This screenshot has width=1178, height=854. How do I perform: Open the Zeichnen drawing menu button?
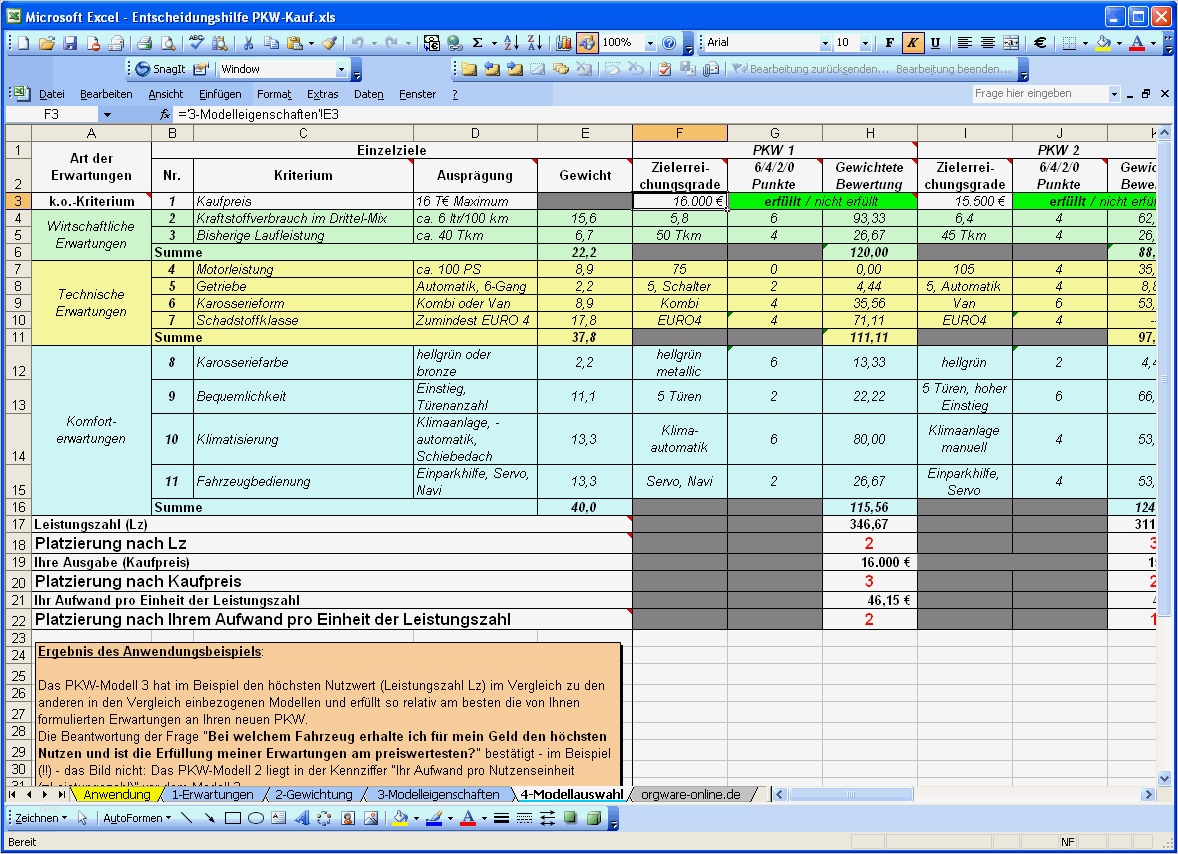pyautogui.click(x=41, y=818)
